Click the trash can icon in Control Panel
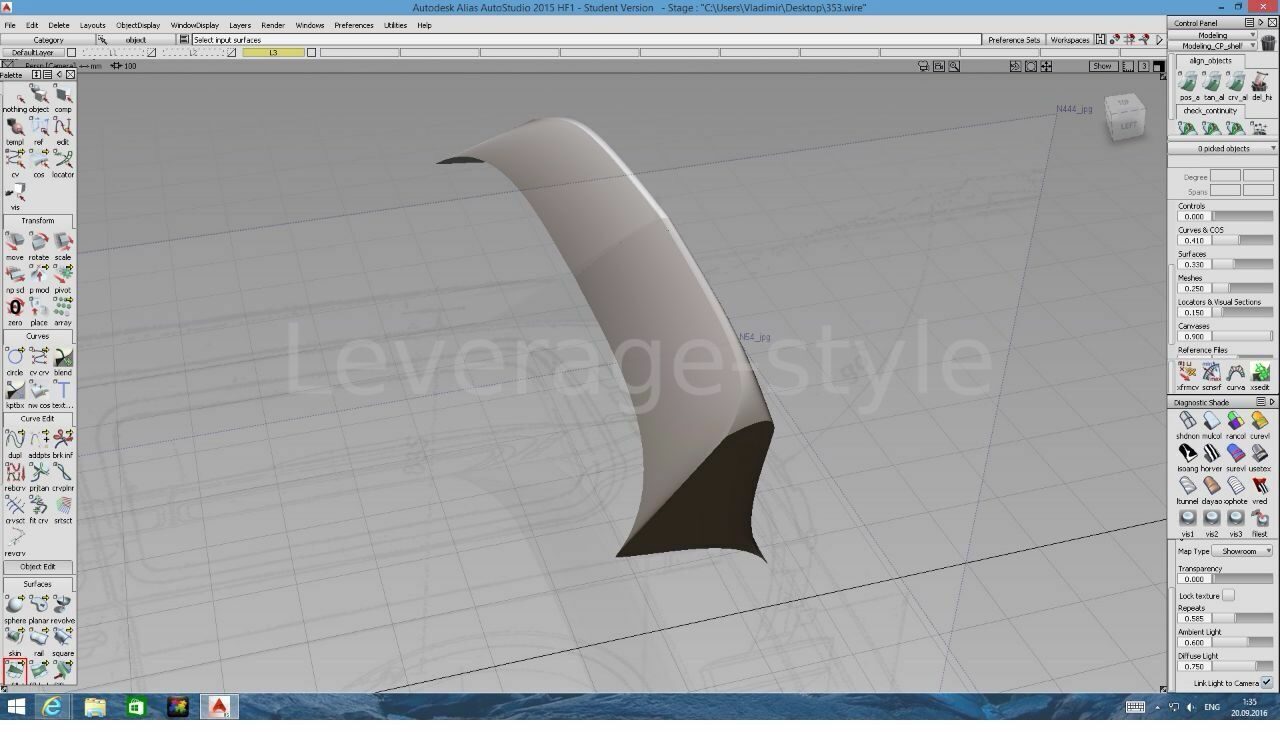Screen dimensions: 1280x732 1269,43
